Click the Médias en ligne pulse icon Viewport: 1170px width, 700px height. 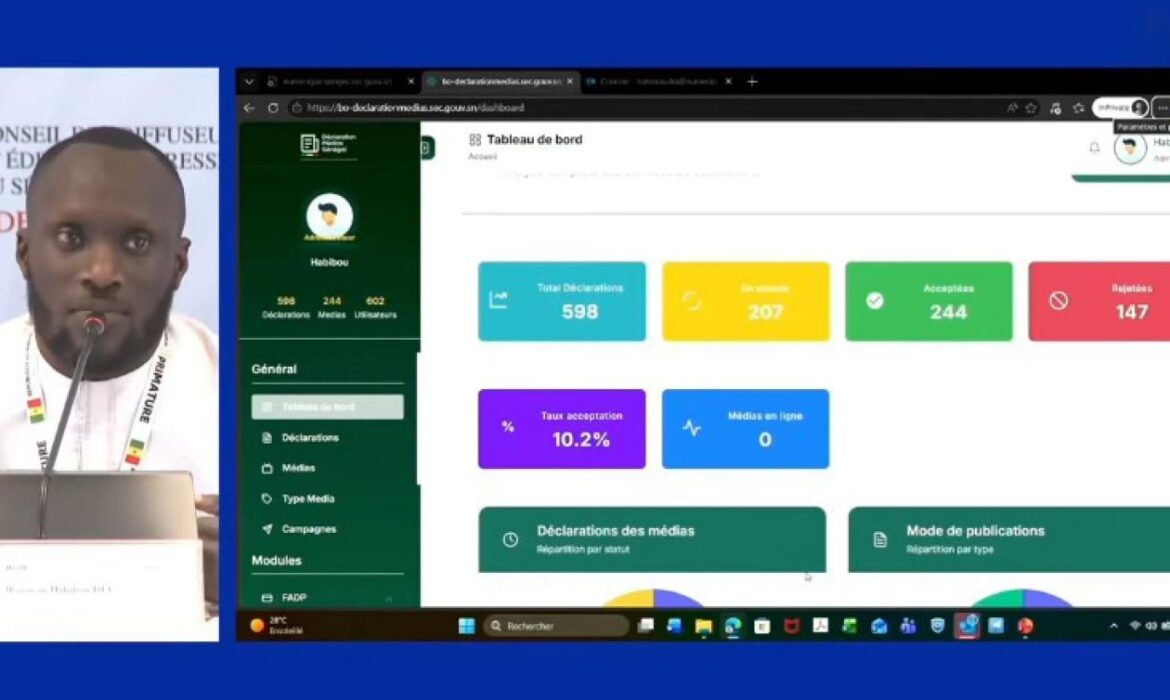pos(691,428)
